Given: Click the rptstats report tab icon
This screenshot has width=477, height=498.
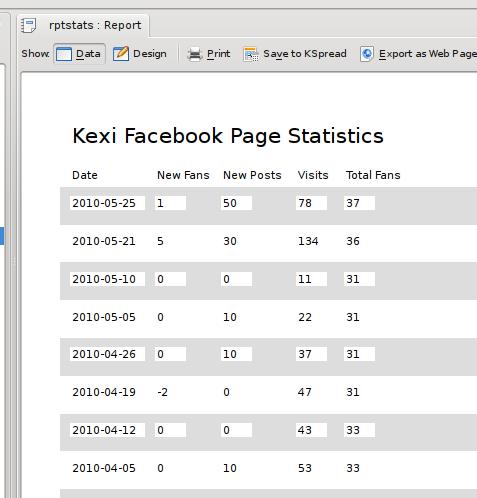Looking at the screenshot, I should coord(29,25).
